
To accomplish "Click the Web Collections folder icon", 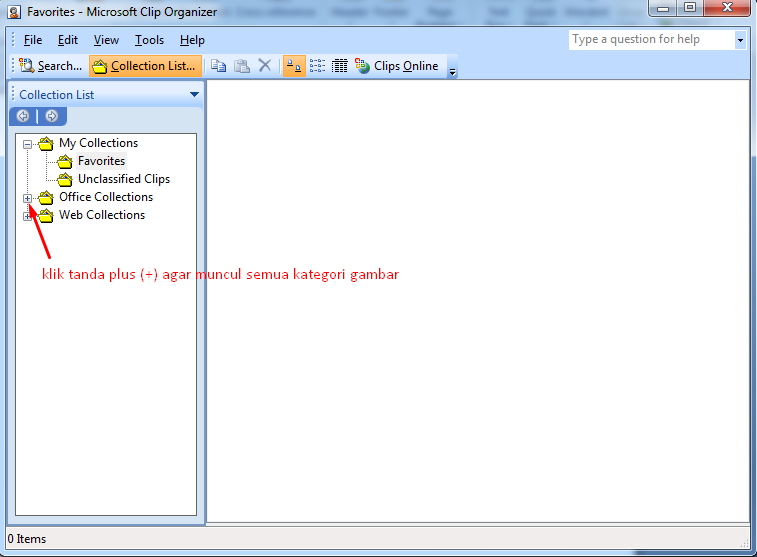I will (x=46, y=215).
